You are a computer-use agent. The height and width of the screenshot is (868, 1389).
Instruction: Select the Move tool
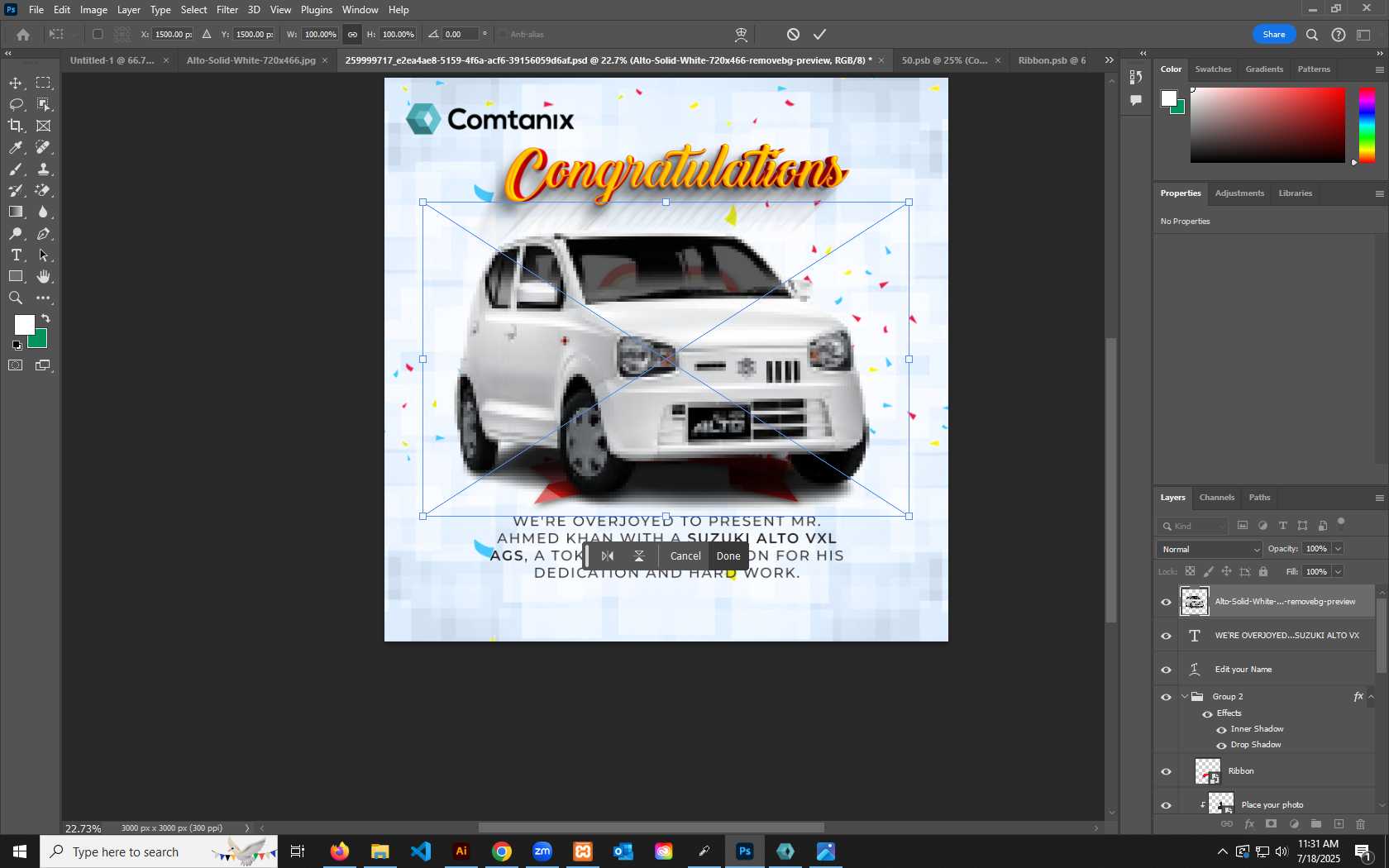pyautogui.click(x=16, y=83)
